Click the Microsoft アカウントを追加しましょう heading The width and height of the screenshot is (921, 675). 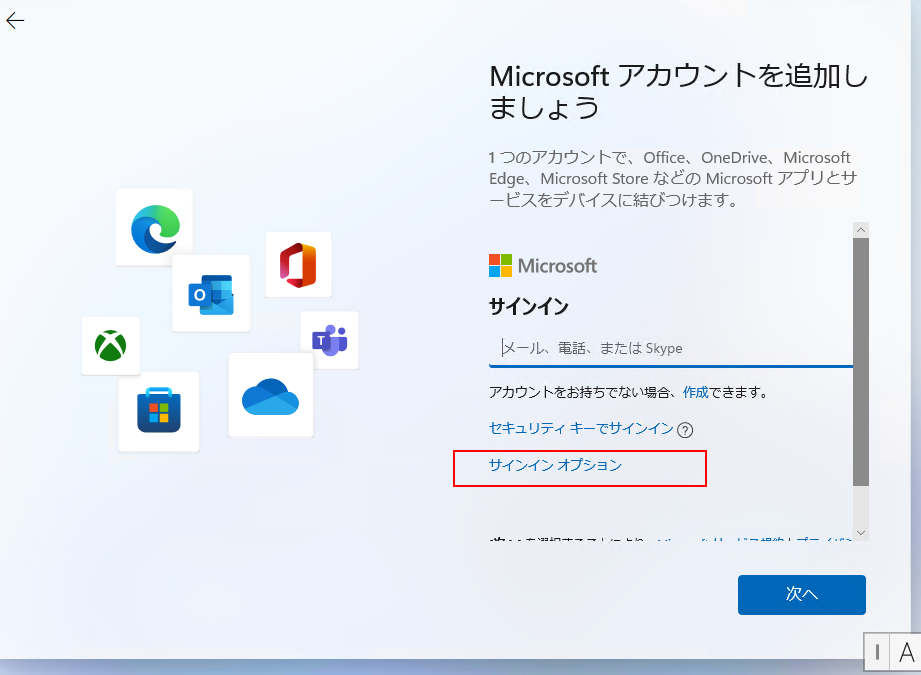[678, 92]
